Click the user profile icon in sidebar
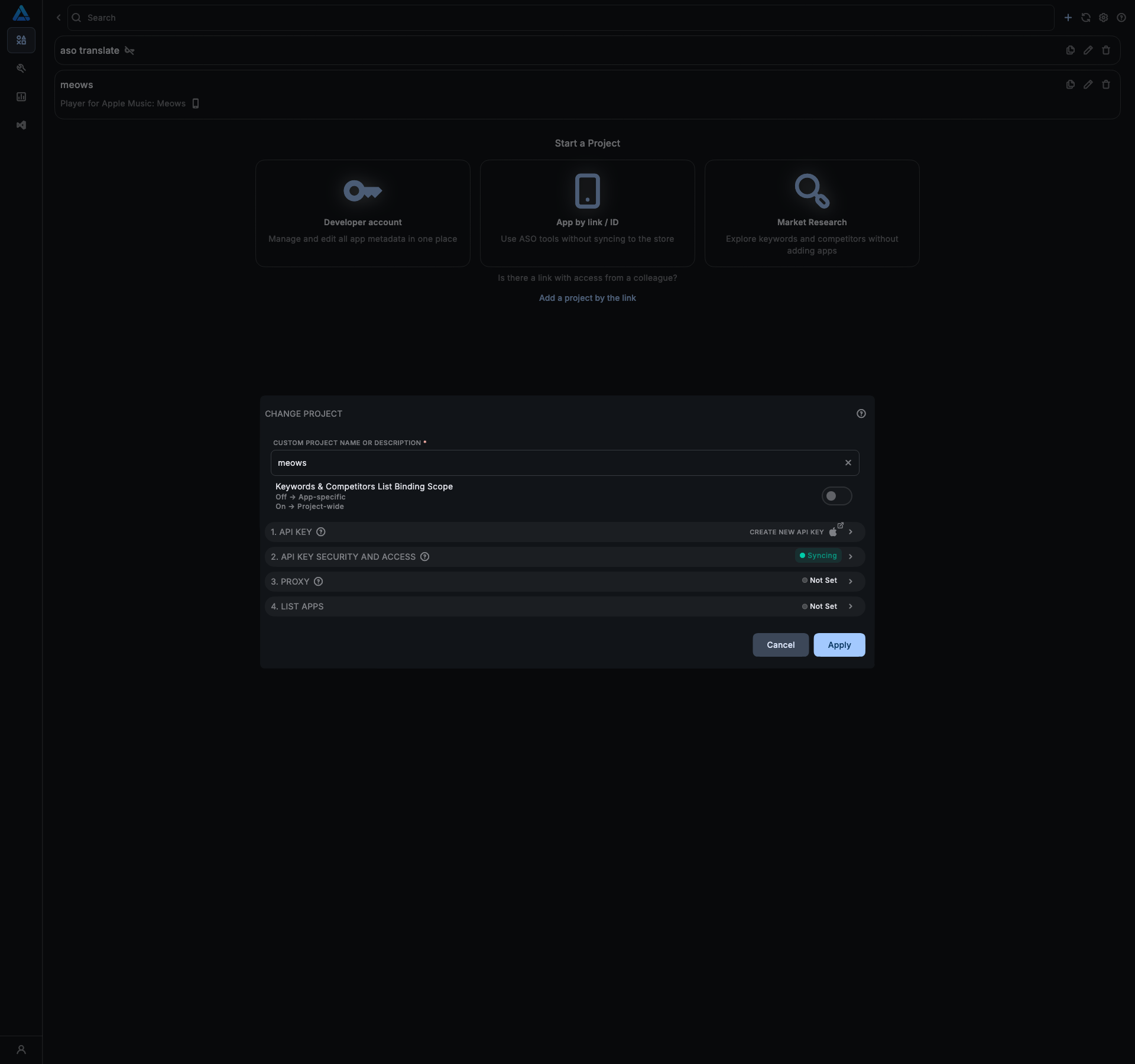 pyautogui.click(x=21, y=1050)
